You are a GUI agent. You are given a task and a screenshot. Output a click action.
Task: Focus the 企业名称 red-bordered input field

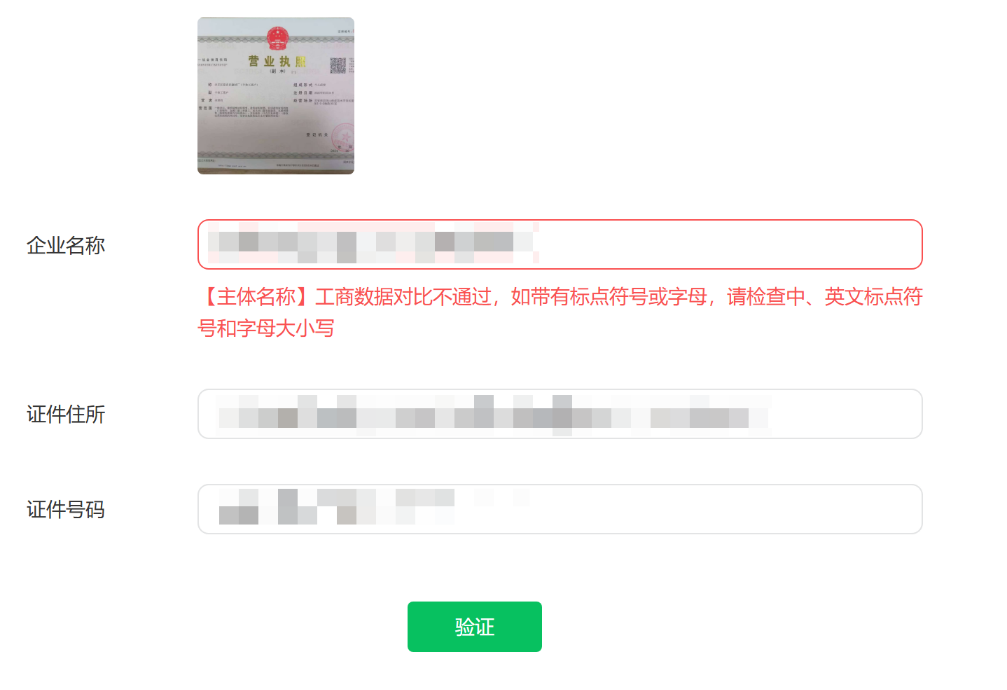click(x=560, y=244)
